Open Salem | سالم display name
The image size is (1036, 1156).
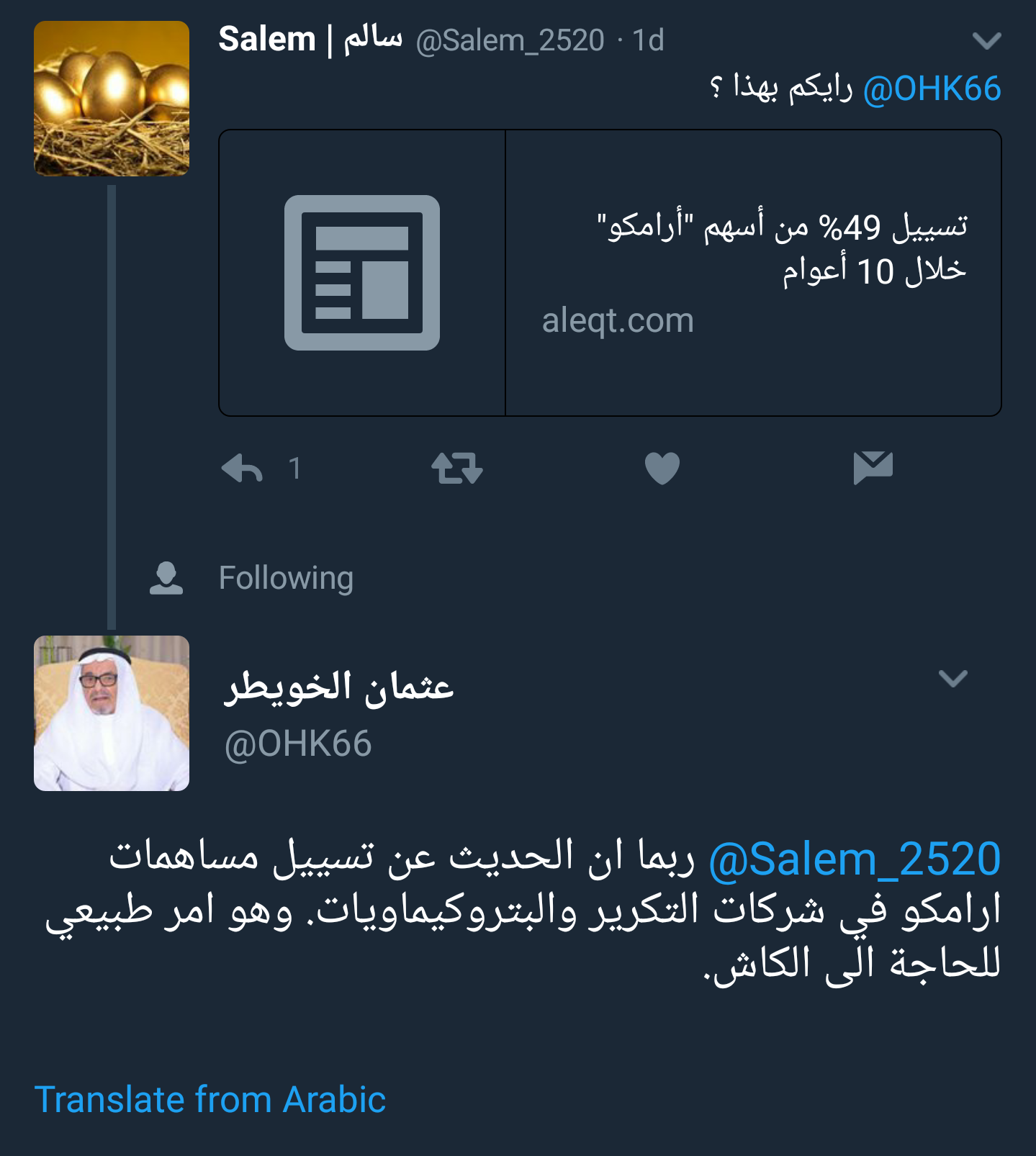310,39
